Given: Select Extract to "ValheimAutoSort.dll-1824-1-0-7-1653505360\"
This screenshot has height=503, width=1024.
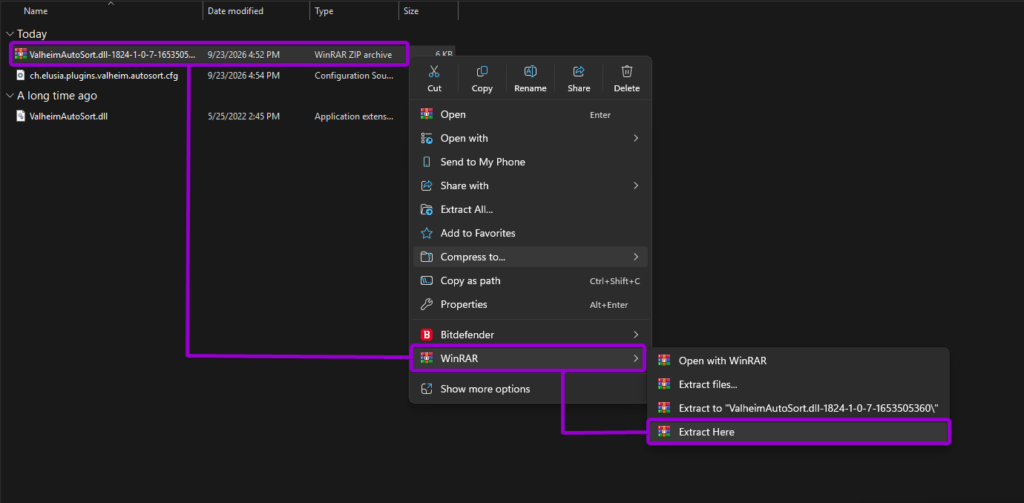Looking at the screenshot, I should coord(798,408).
